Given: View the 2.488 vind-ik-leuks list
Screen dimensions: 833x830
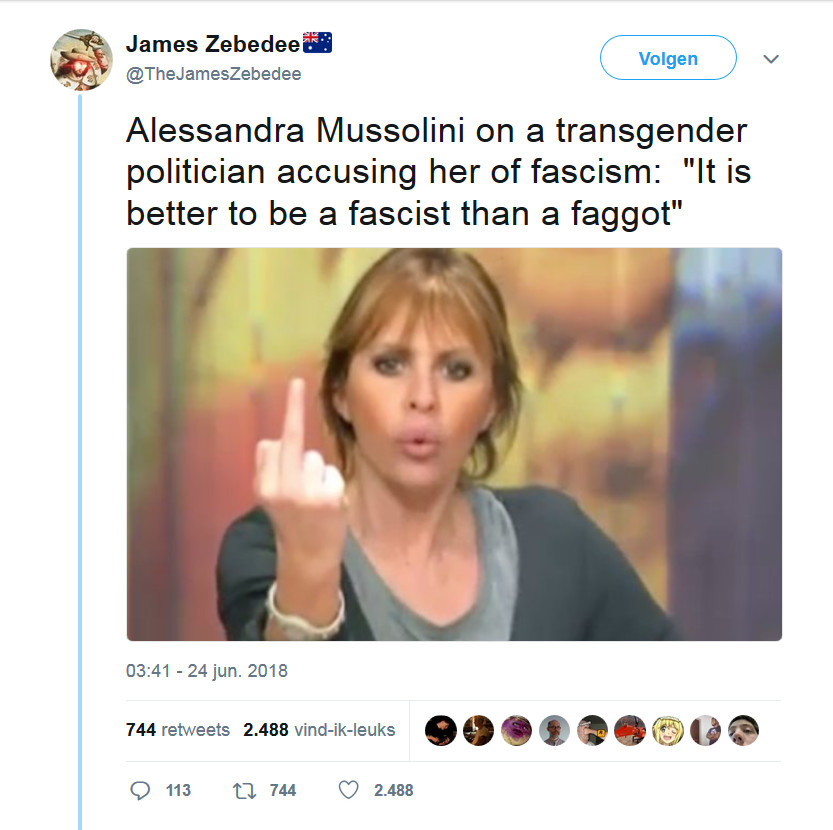Looking at the screenshot, I should click(319, 730).
